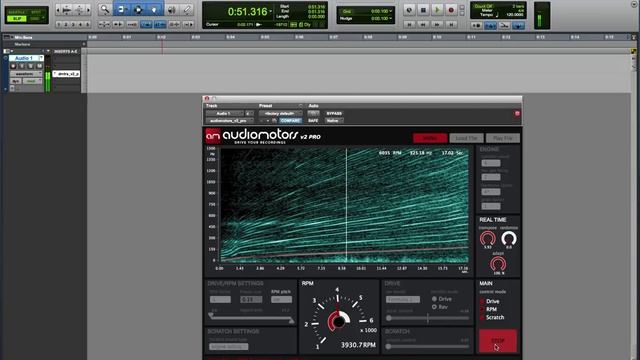640x360 pixels.
Task: Recall zoom preset 1
Action: click(59, 25)
